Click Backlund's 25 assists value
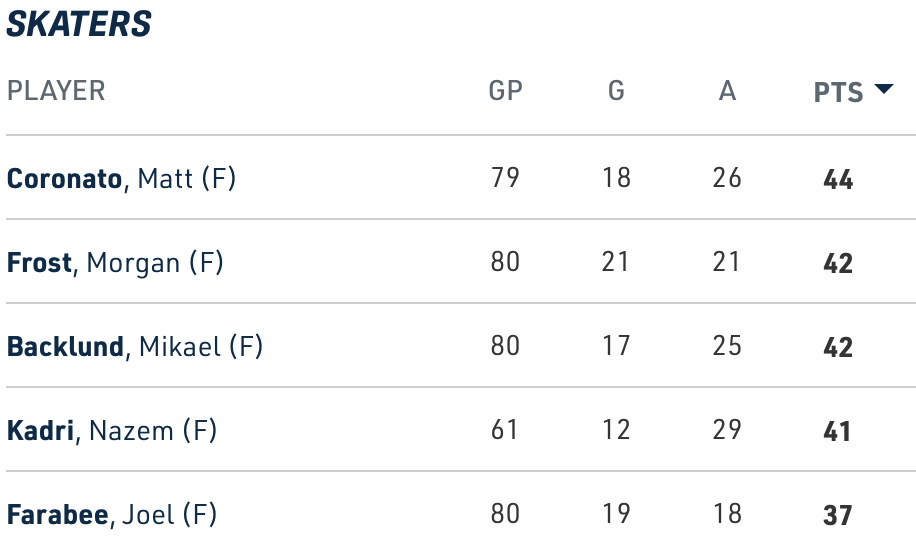 point(727,346)
